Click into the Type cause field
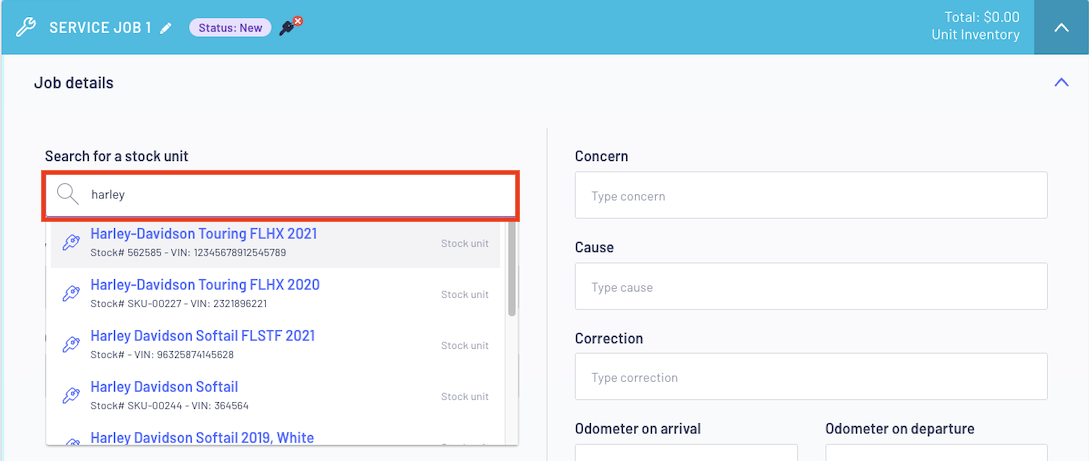This screenshot has width=1089, height=461. tap(811, 286)
